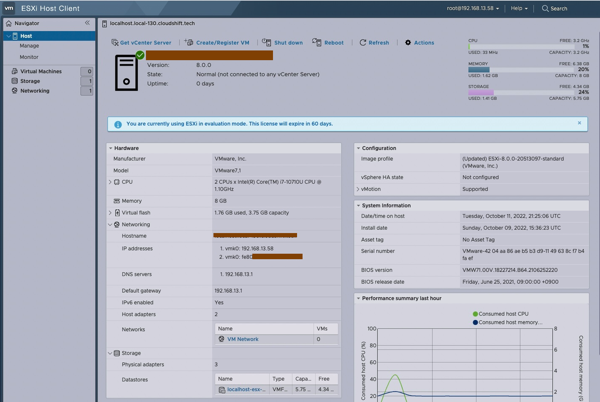Click the Memory chip icon in Hardware

pos(117,201)
